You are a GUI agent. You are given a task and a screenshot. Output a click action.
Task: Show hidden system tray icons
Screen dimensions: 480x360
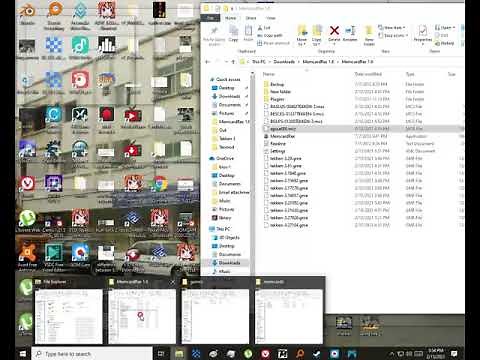(x=392, y=354)
